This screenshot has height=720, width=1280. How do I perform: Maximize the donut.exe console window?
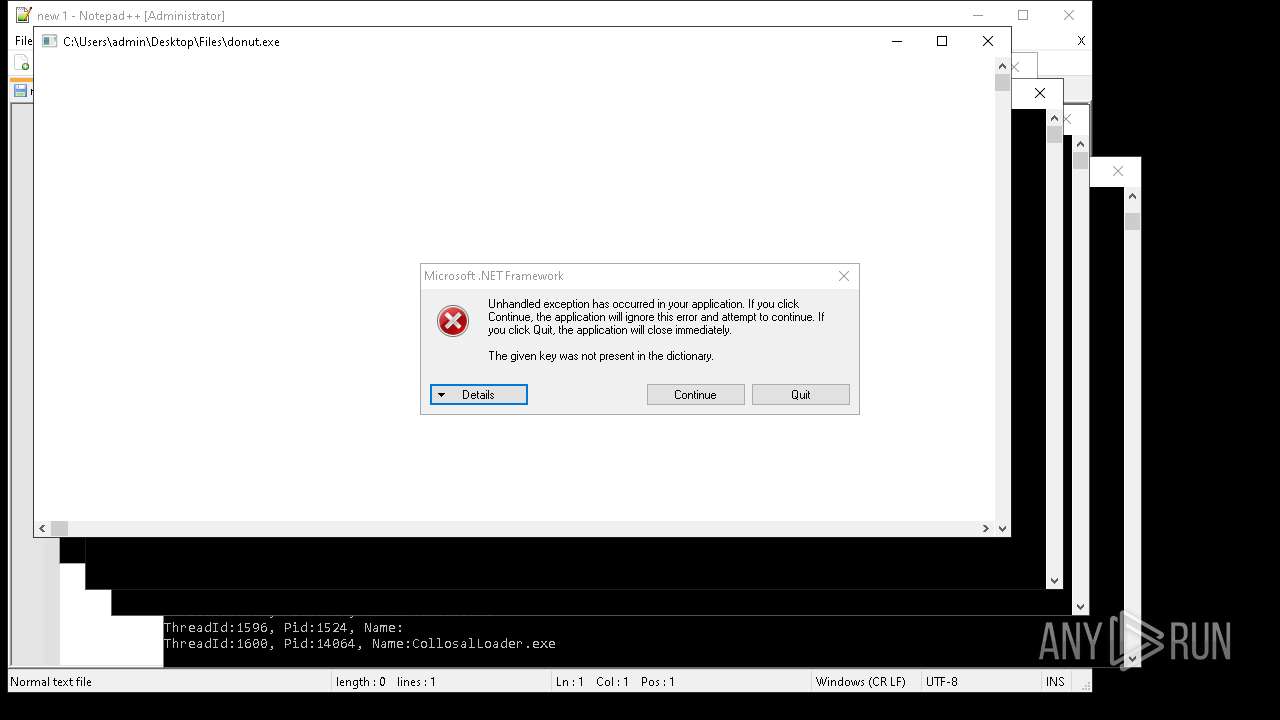pyautogui.click(x=941, y=41)
